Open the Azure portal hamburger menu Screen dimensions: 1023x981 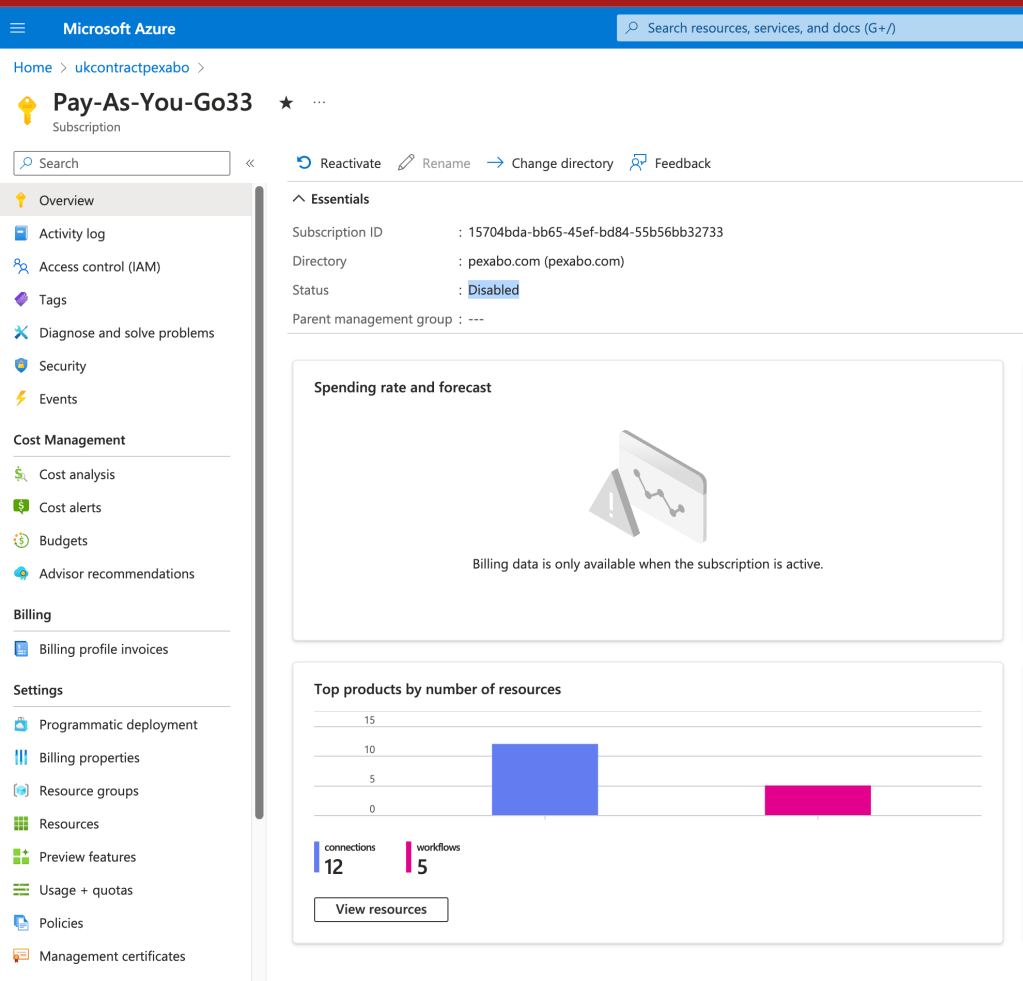click(x=18, y=28)
